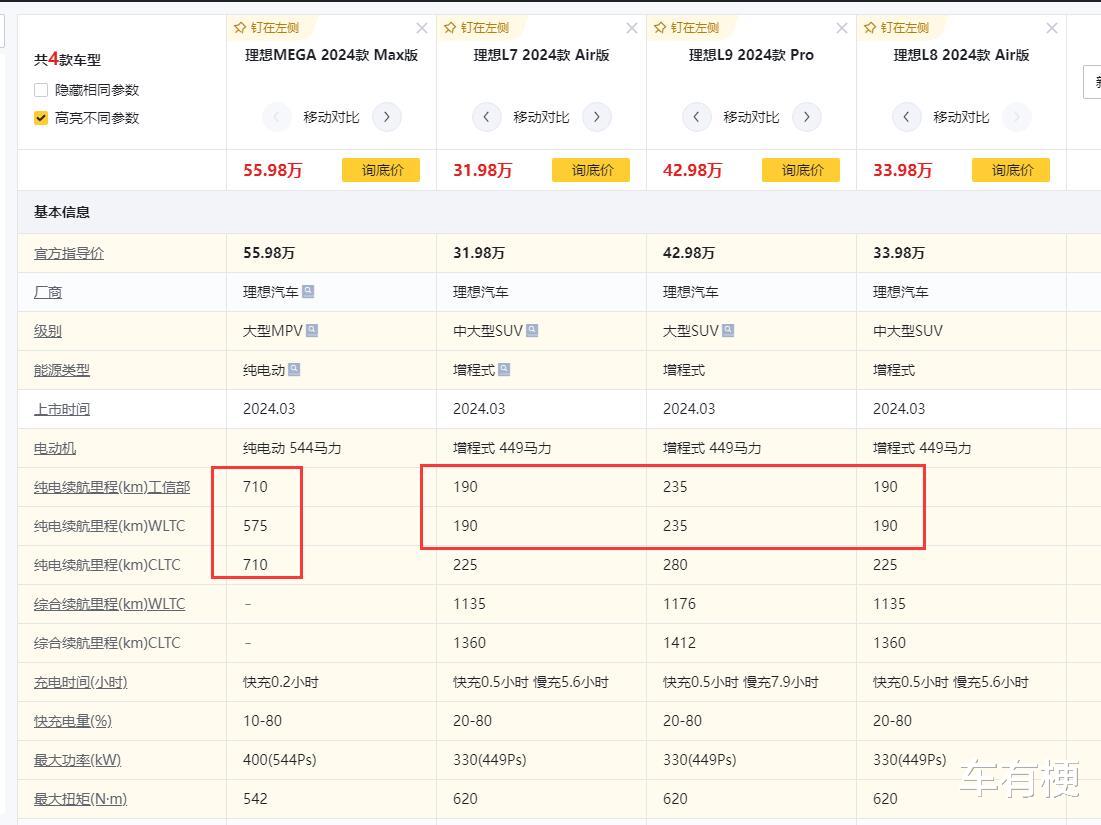Enable 隐藏相同参数 checkbox
1101x825 pixels.
41,90
